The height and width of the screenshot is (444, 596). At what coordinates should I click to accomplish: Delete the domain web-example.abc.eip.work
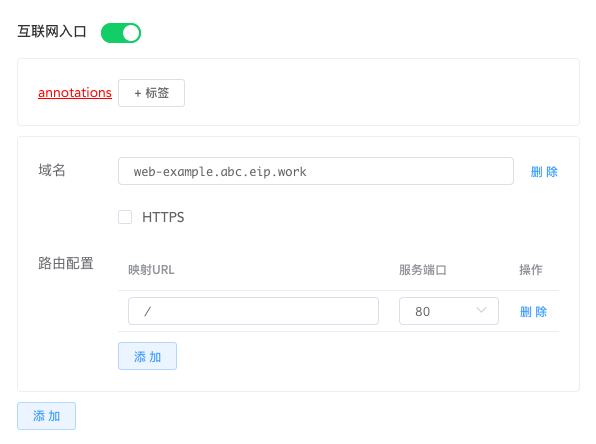click(544, 172)
